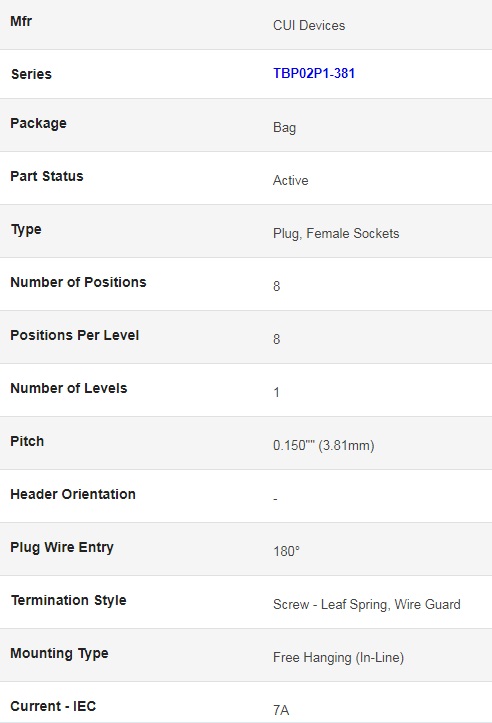Click the Part Status label
This screenshot has width=492, height=723.
pos(47,176)
